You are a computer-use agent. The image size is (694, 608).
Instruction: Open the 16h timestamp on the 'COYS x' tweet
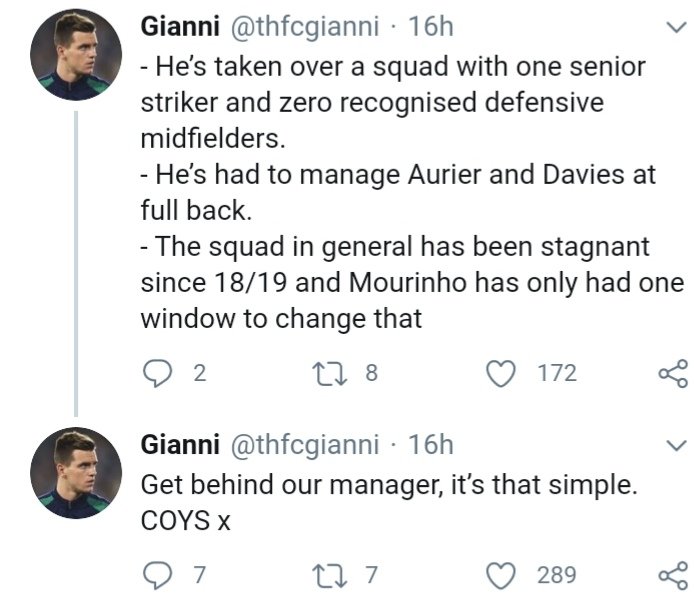pyautogui.click(x=431, y=443)
